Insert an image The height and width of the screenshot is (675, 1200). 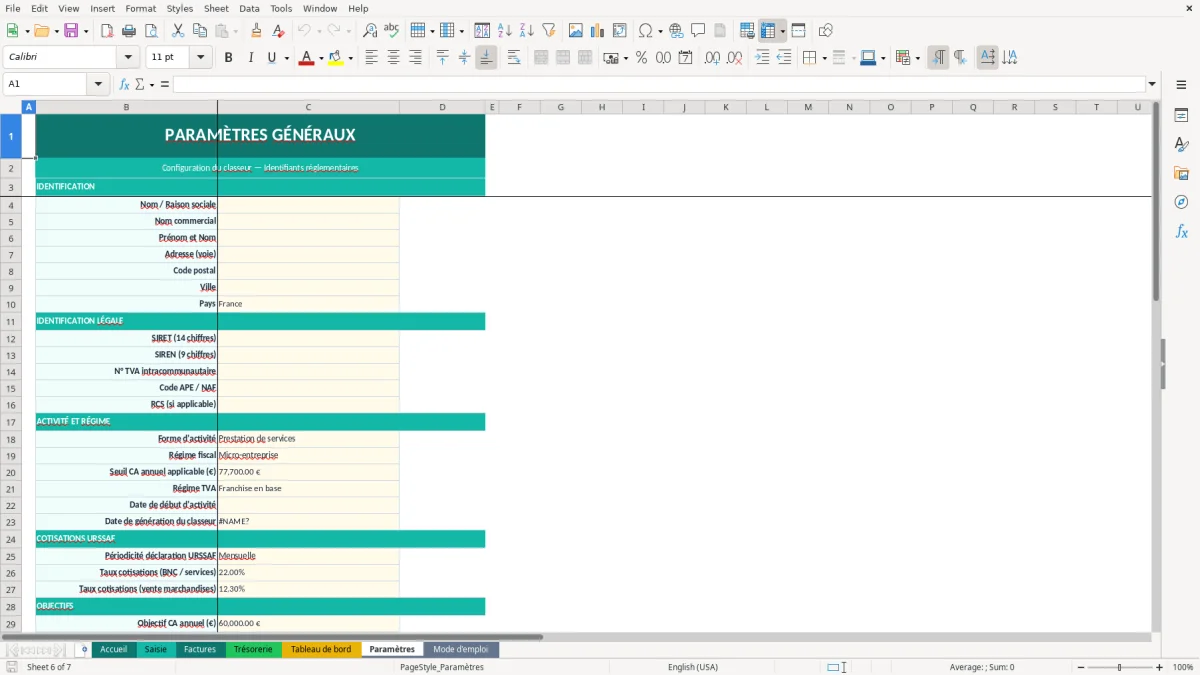click(576, 31)
